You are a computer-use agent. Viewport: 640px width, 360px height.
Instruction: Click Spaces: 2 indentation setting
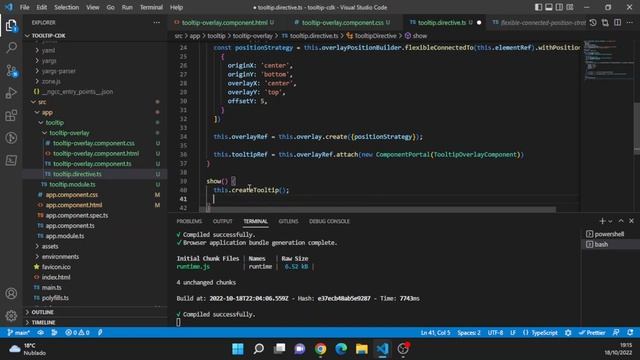pos(469,333)
